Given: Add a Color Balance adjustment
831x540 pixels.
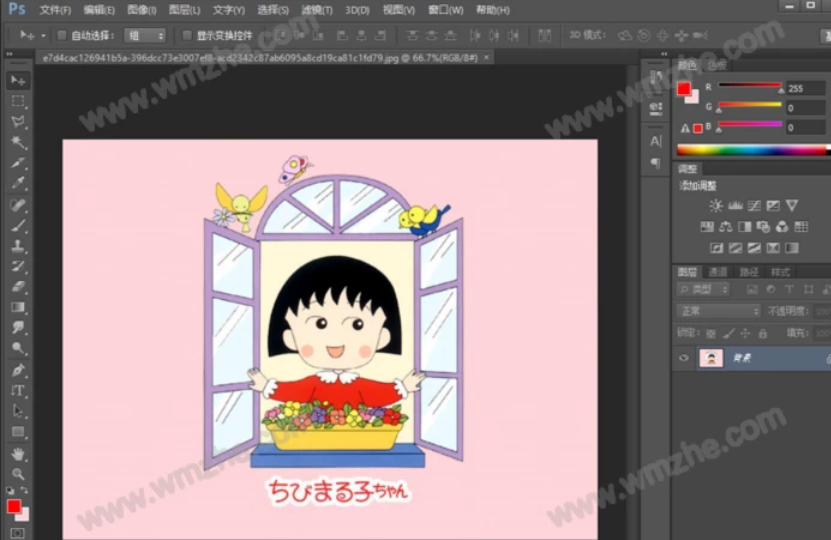Looking at the screenshot, I should click(x=726, y=227).
